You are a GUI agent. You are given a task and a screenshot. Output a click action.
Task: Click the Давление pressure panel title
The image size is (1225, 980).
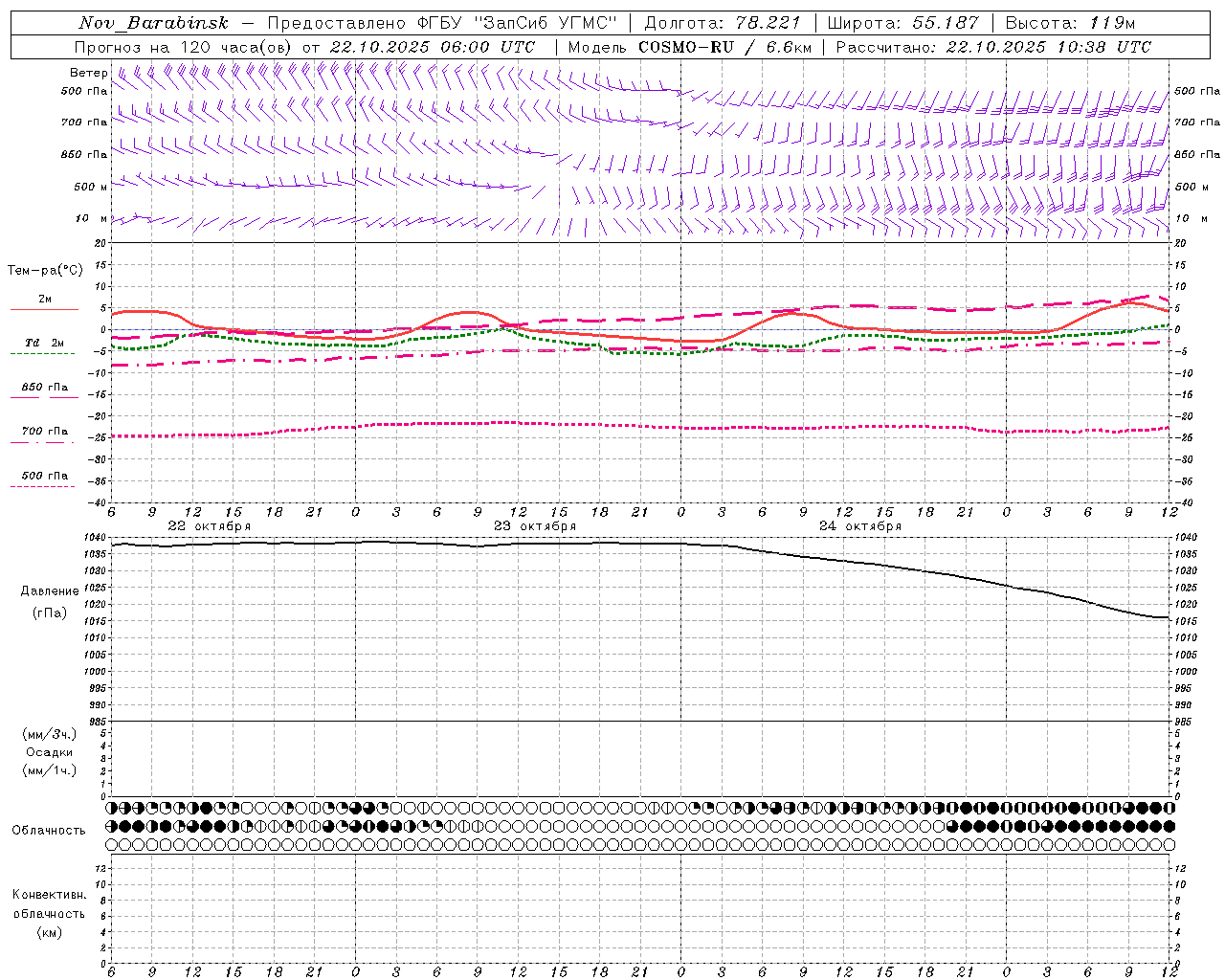[x=50, y=591]
